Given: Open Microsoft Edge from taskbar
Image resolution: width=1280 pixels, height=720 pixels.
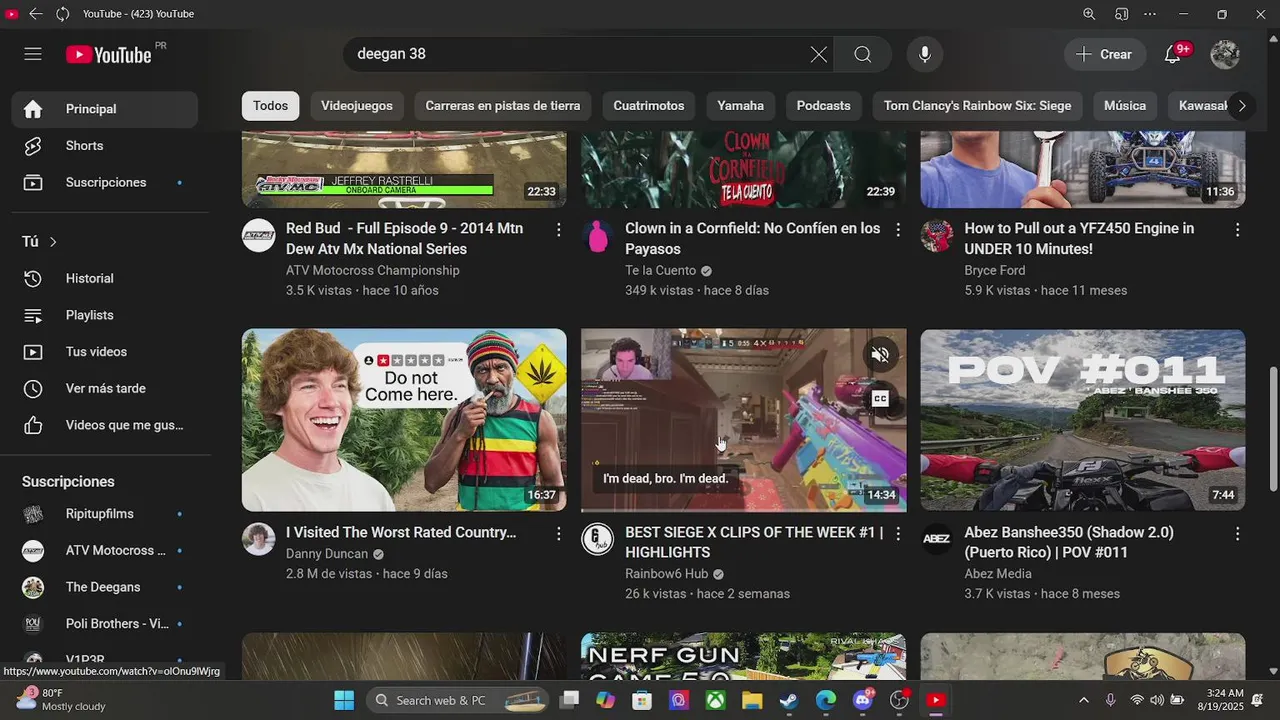Looking at the screenshot, I should tap(826, 700).
